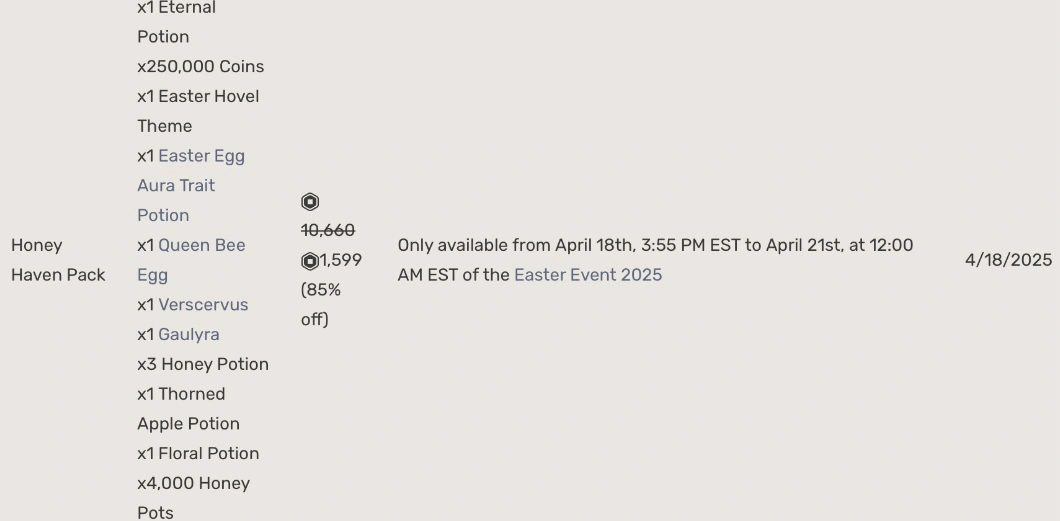Click the x250,000 Coins entry
Viewport: 1060px width, 521px height.
(x=200, y=66)
